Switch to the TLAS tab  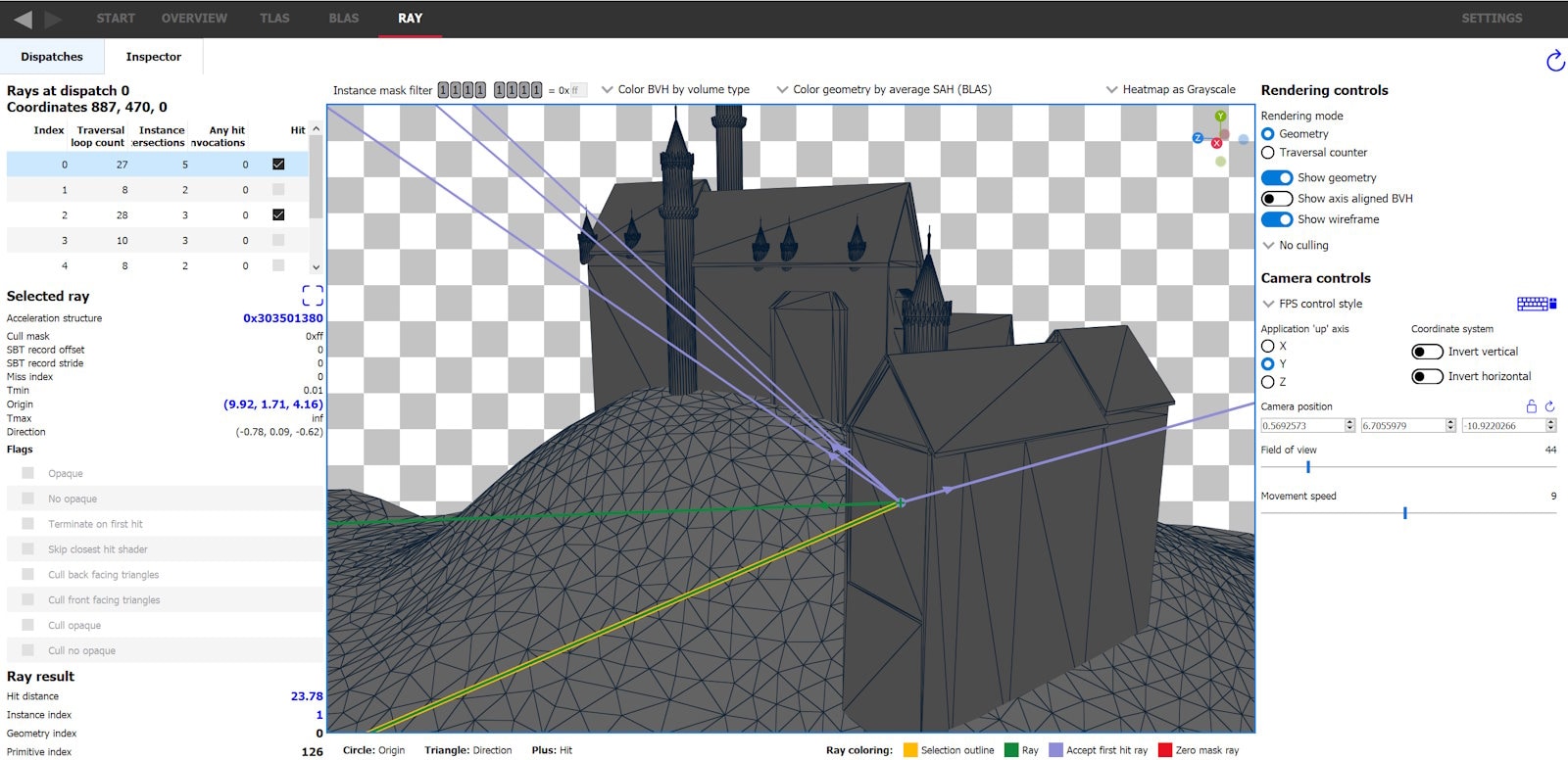274,19
